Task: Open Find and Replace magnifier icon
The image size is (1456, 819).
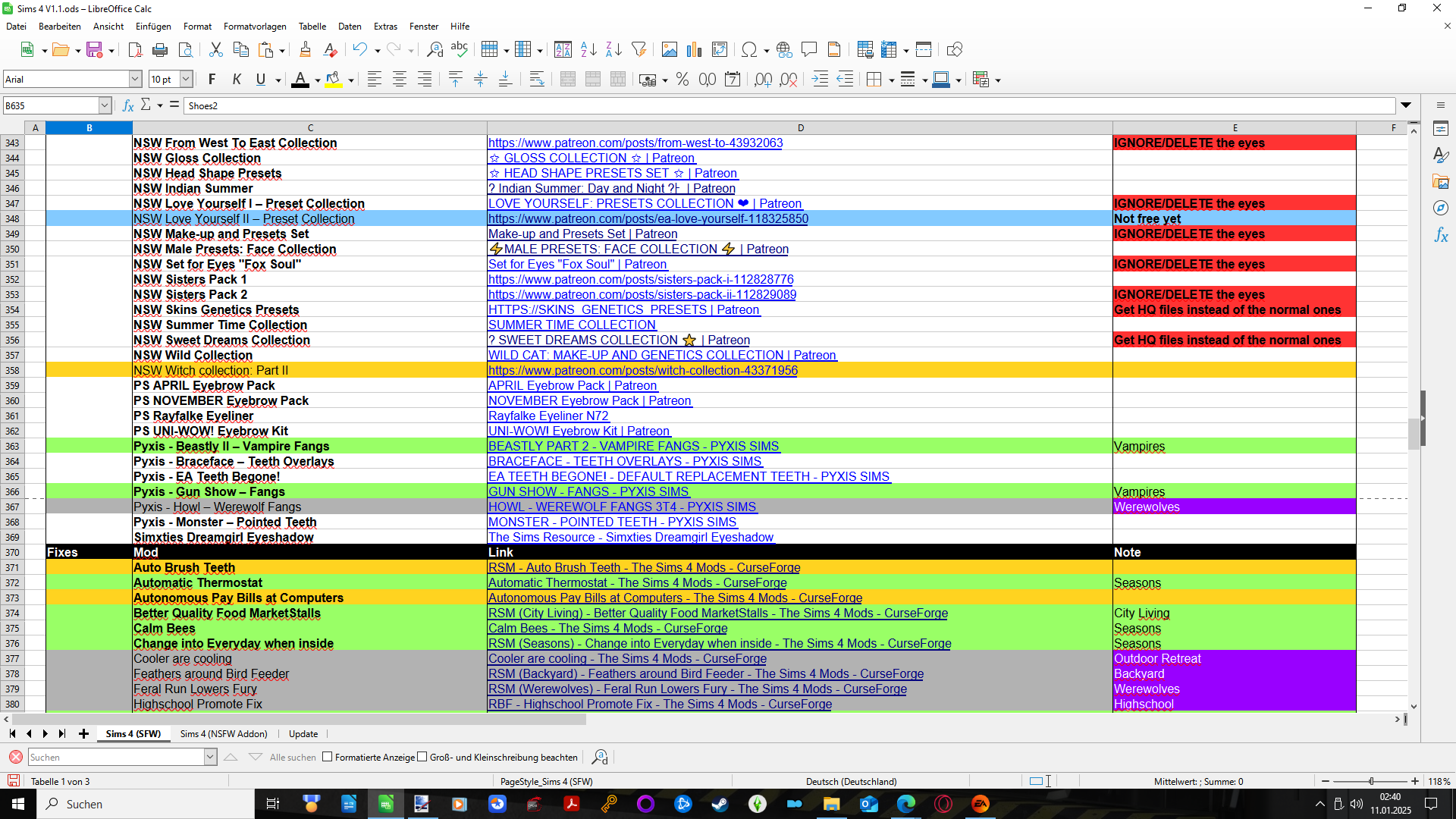Action: coord(435,50)
